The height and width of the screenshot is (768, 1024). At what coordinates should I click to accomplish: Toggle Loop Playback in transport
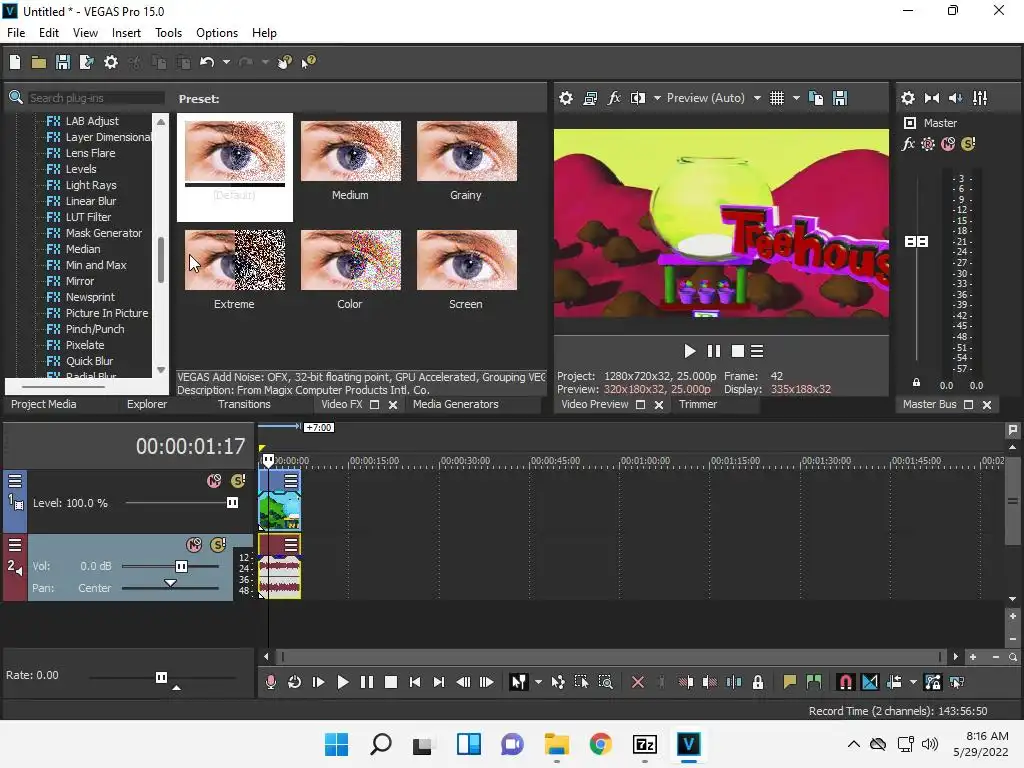[295, 682]
